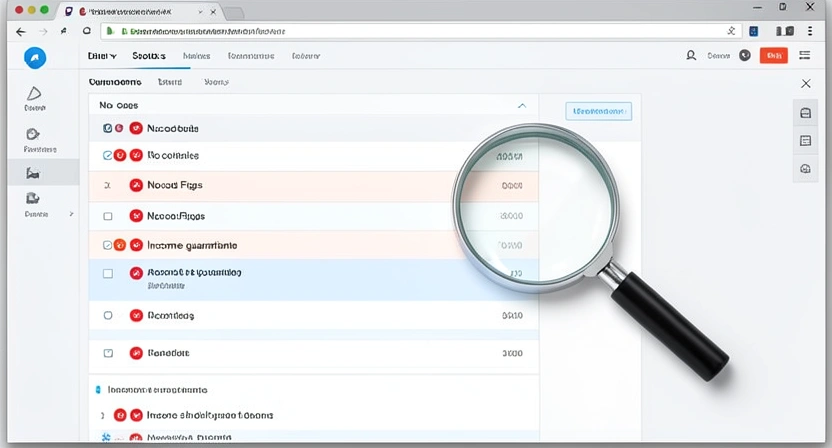The width and height of the screenshot is (832, 448).
Task: Click the red circle icon beside 'Nooed Frgs'
Action: [136, 185]
